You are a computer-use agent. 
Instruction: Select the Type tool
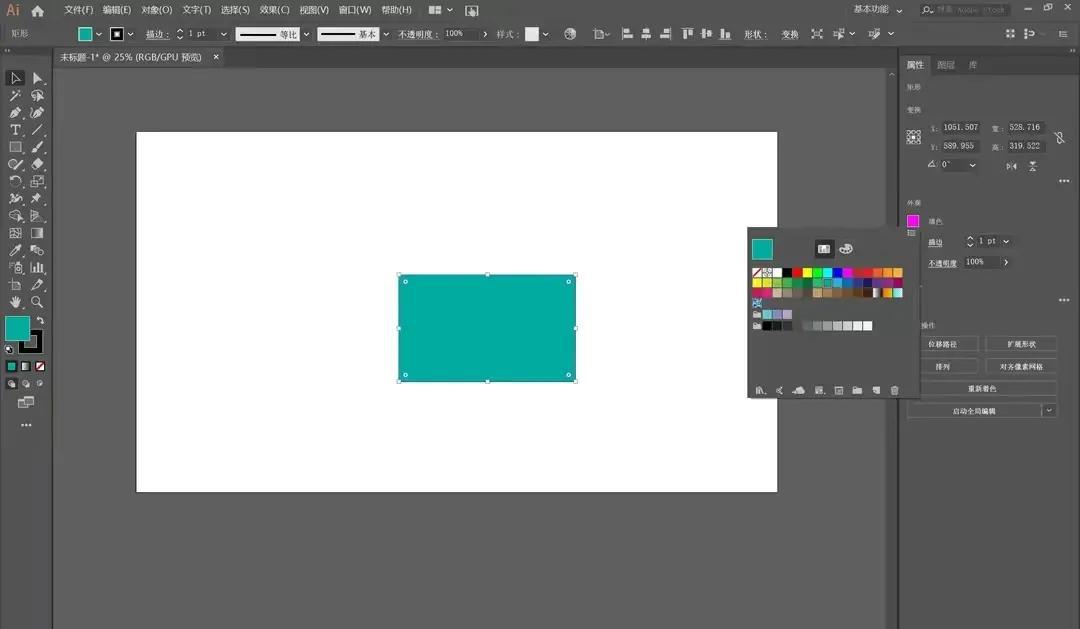click(15, 130)
